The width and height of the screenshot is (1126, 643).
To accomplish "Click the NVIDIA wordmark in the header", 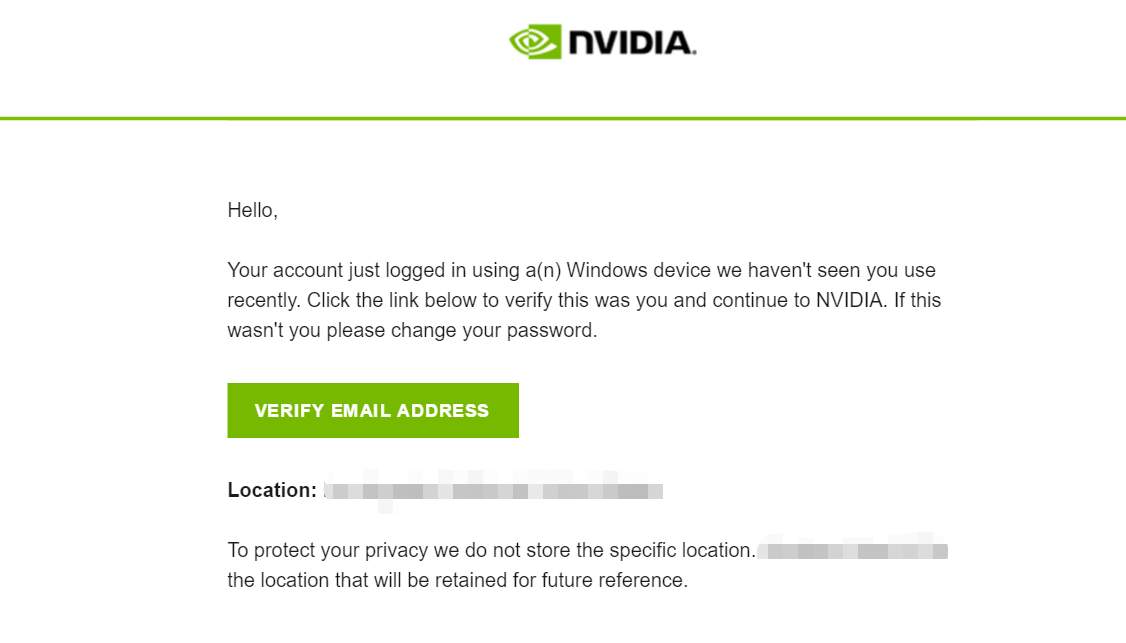I will [632, 43].
